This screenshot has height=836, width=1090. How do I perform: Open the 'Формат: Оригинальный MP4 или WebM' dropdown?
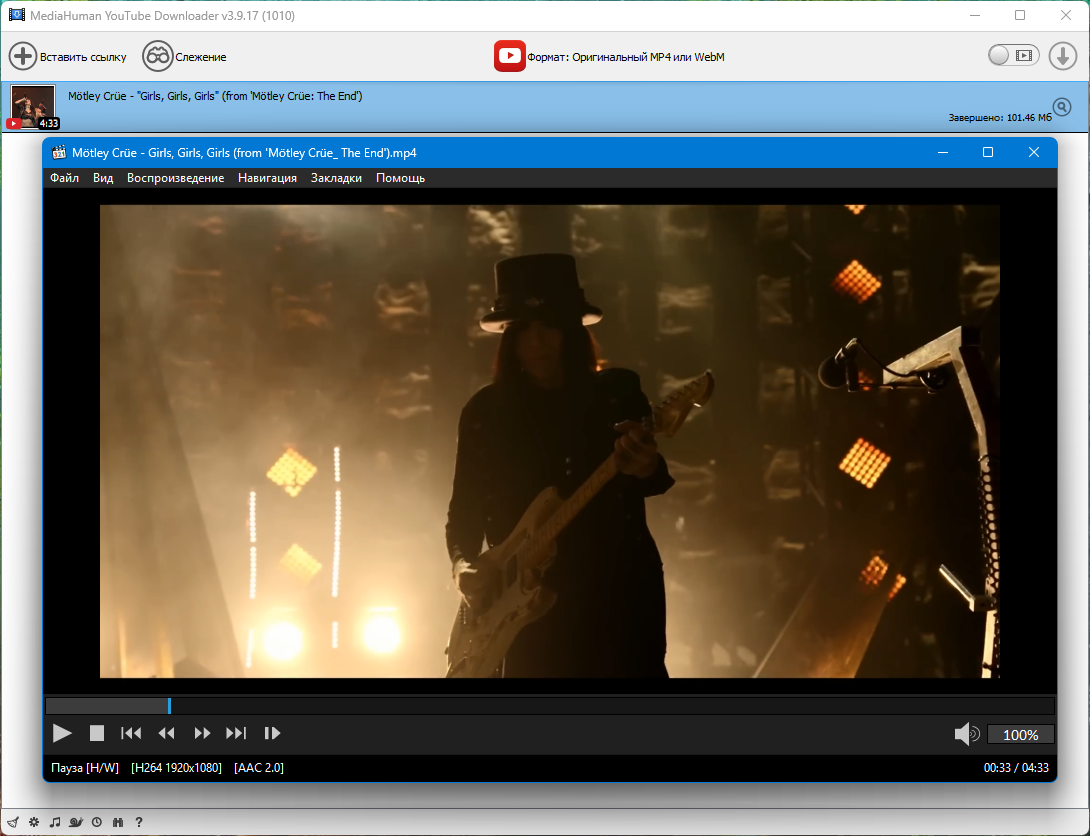pyautogui.click(x=609, y=57)
